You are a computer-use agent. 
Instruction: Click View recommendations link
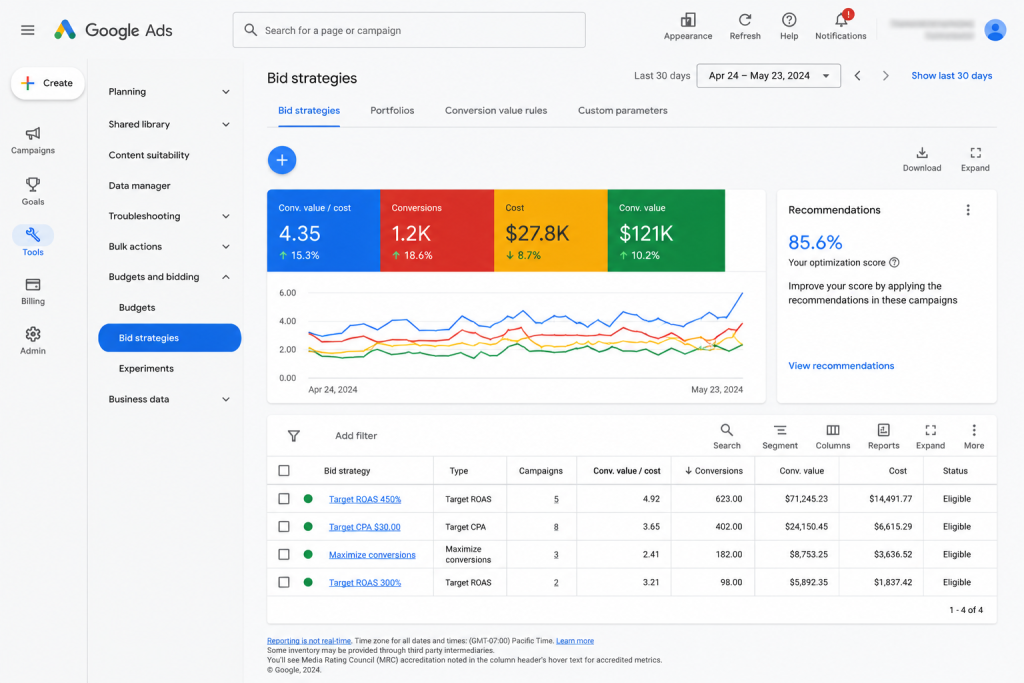(840, 366)
